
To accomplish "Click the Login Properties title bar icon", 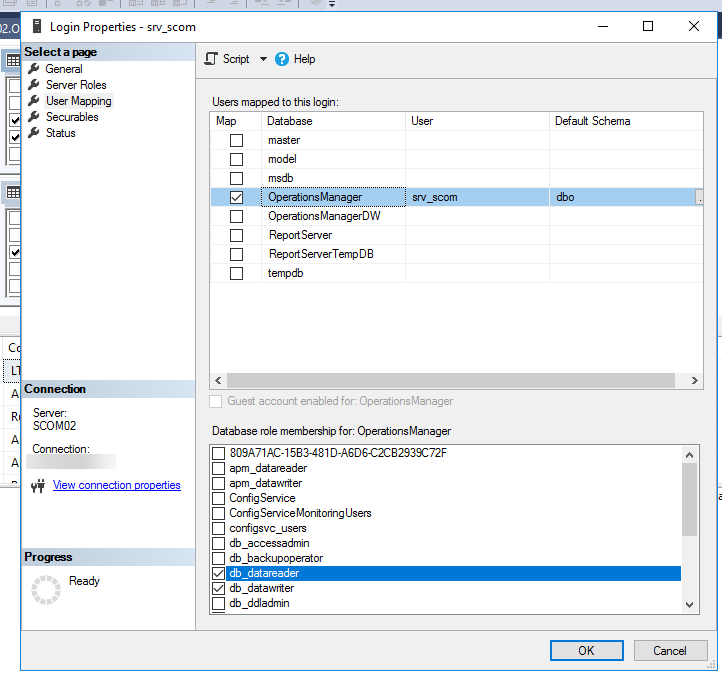I will [37, 26].
